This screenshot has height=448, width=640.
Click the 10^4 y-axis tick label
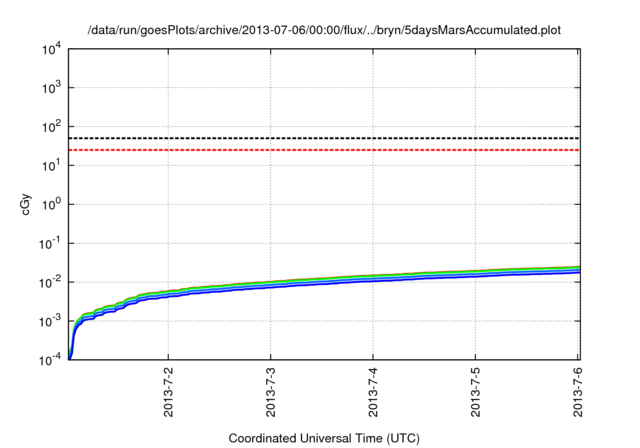click(51, 49)
